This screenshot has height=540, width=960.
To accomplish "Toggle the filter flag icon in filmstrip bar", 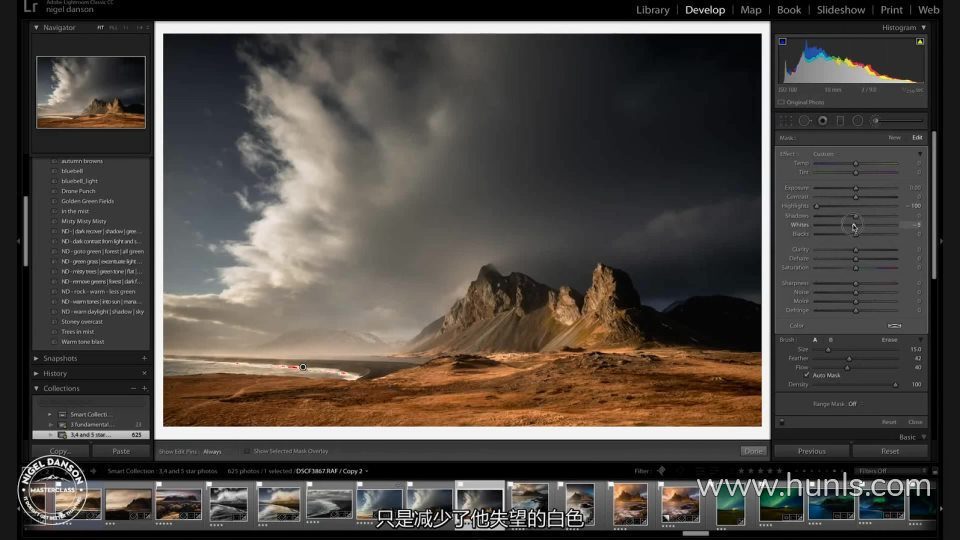I will click(x=661, y=471).
